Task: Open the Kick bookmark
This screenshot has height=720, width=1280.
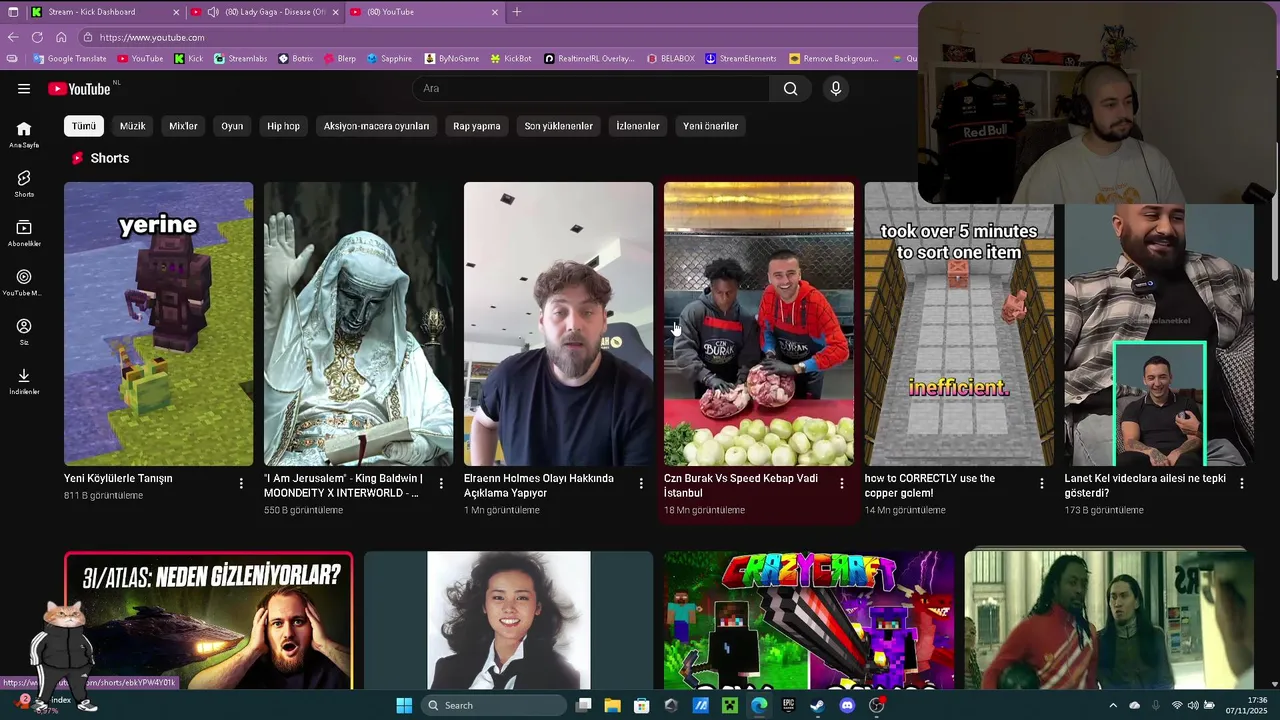Action: click(189, 58)
